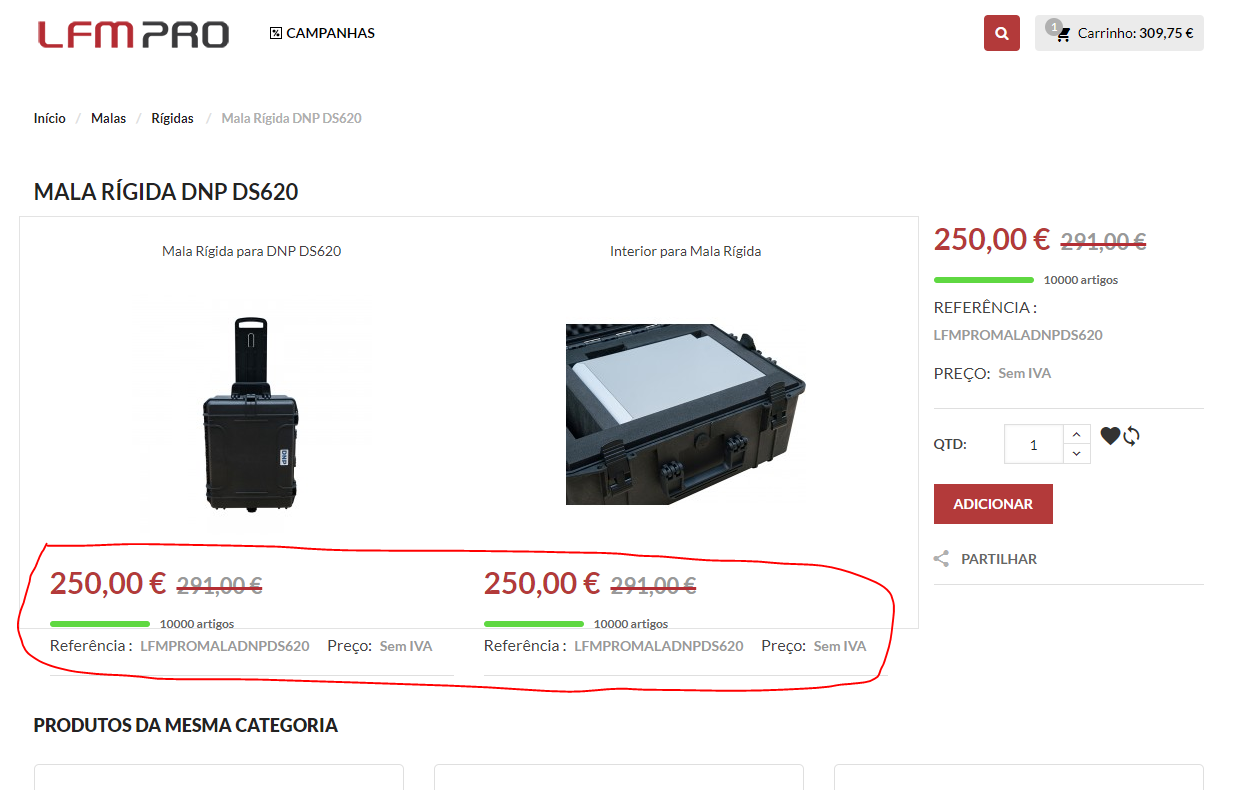Click the 'Interior para Mala Rígida' title
This screenshot has height=790, width=1256.
[x=685, y=251]
